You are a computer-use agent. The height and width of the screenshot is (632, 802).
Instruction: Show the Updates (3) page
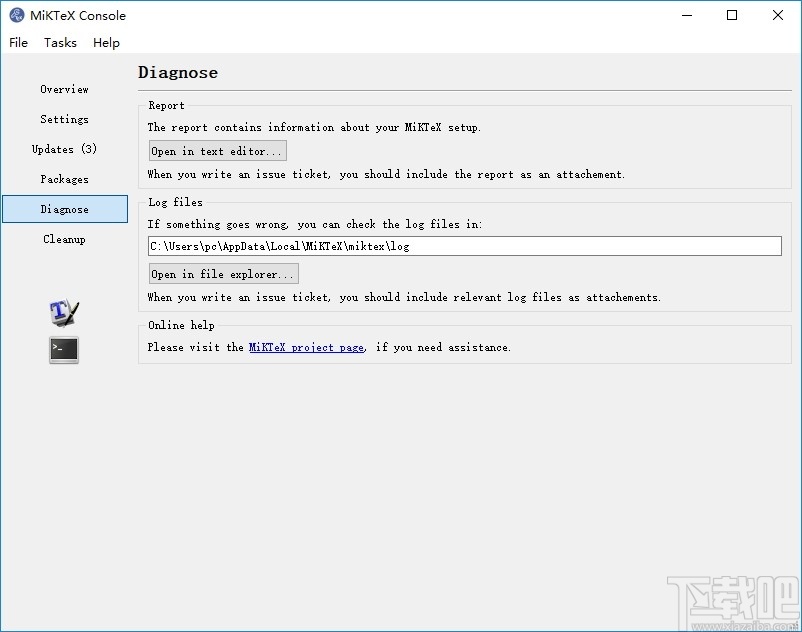[x=64, y=149]
